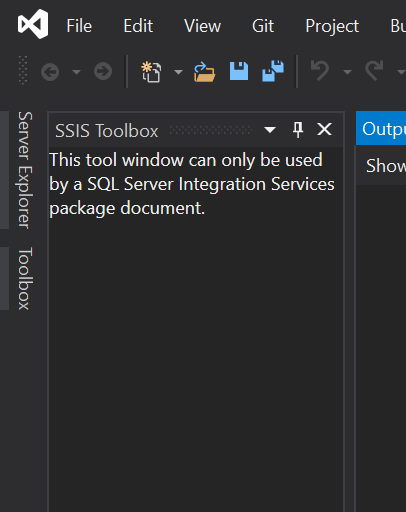Click the Visual Studio logo icon

pos(33,24)
